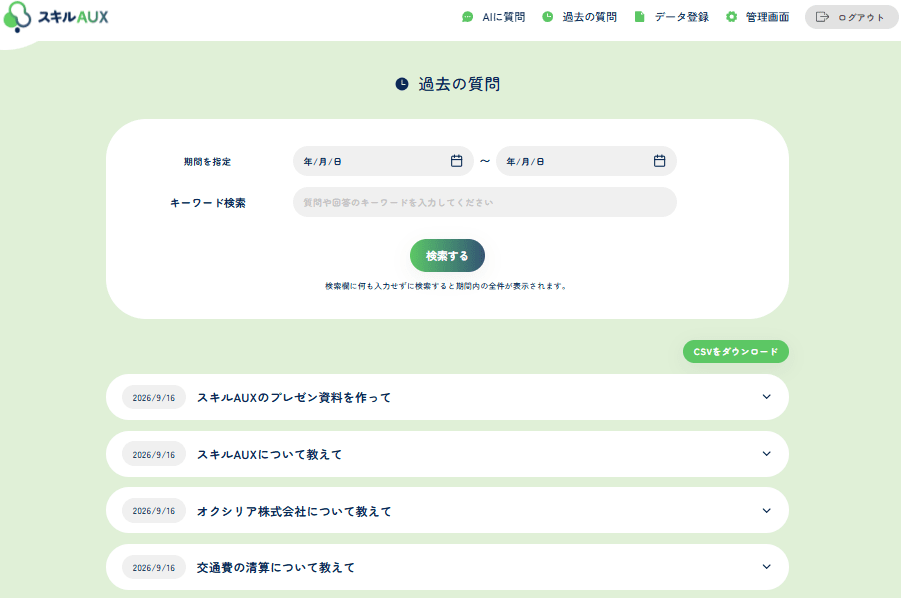Open the end date calendar picker icon

[659, 161]
